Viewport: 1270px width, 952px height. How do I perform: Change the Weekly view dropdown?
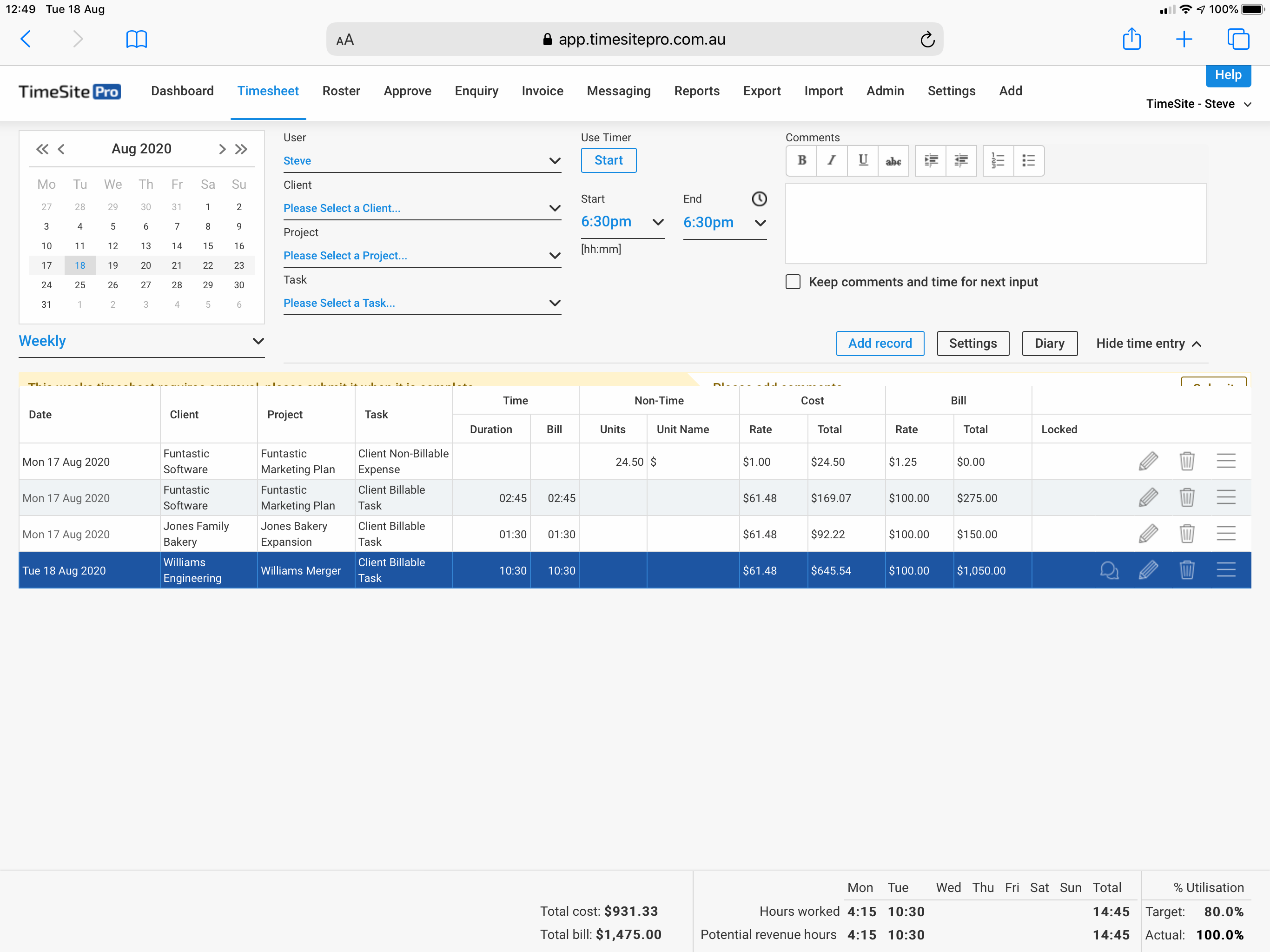tap(141, 341)
